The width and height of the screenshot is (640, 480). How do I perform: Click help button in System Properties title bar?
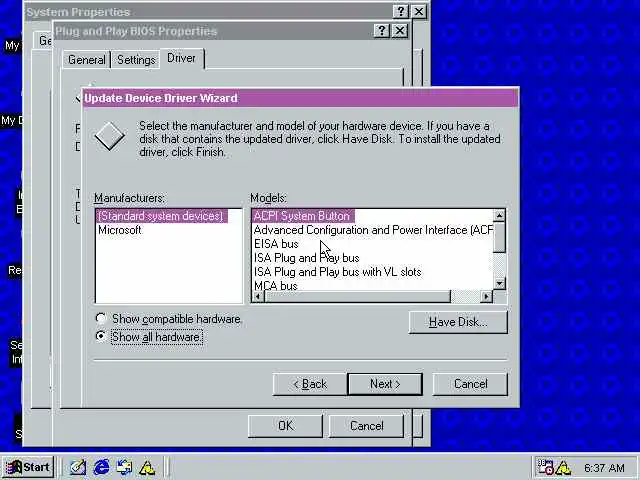click(x=400, y=11)
